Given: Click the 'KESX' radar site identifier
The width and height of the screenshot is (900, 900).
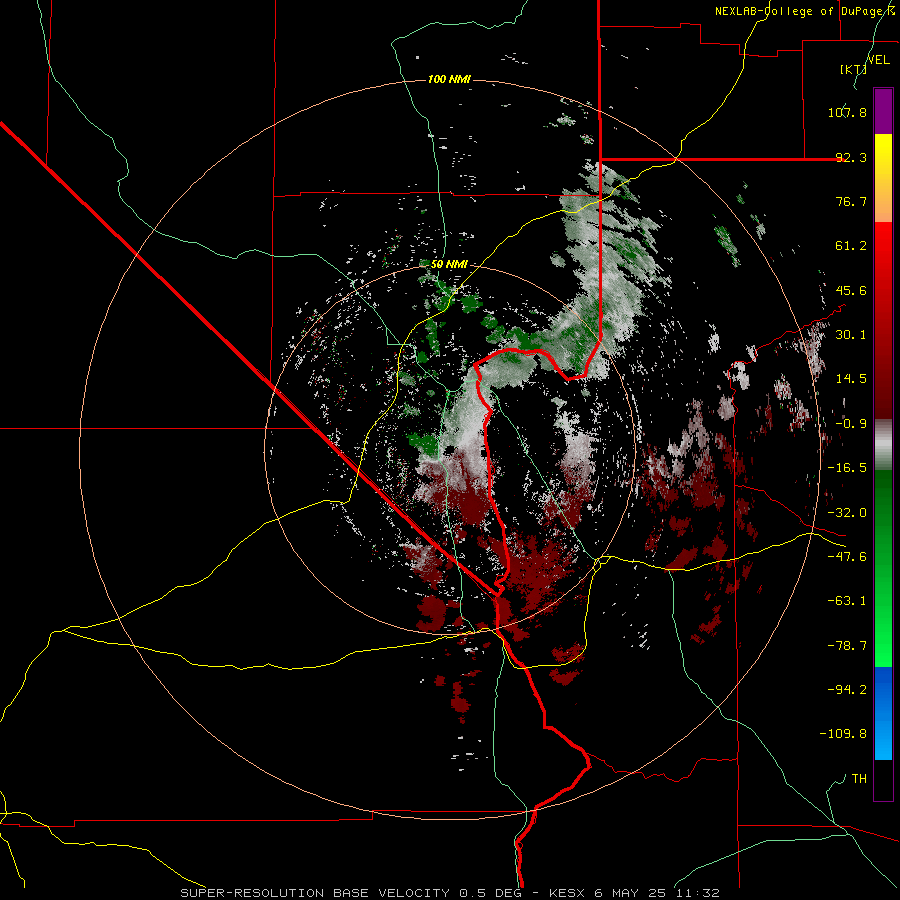Looking at the screenshot, I should pyautogui.click(x=568, y=893).
